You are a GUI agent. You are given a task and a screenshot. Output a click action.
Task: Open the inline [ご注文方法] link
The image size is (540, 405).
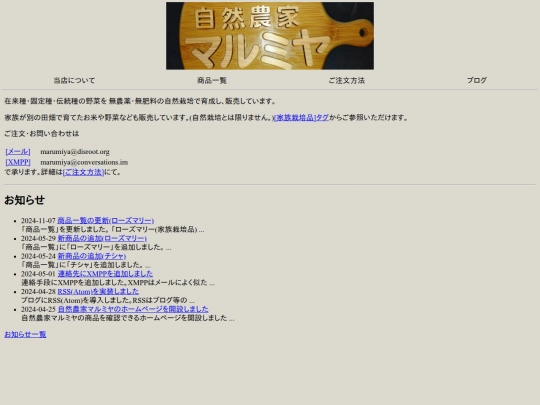point(83,172)
